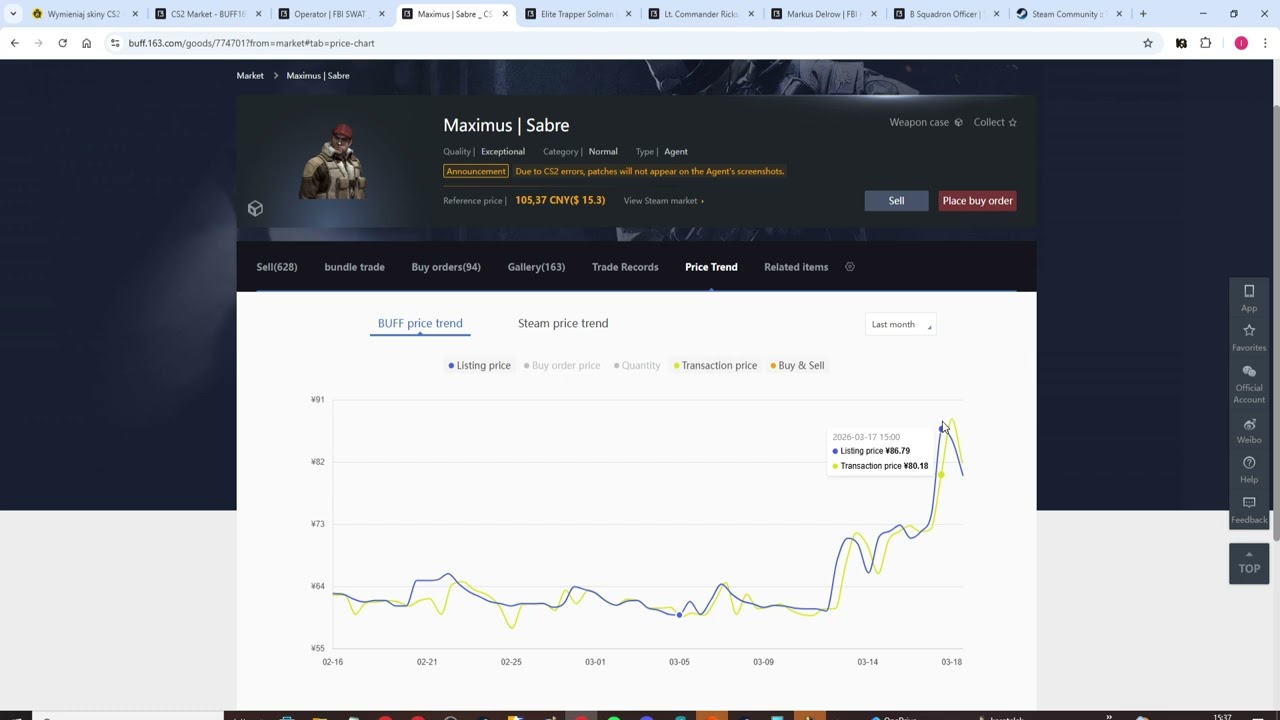Toggle the Transaction price legend series
Viewport: 1280px width, 720px height.
[x=715, y=365]
